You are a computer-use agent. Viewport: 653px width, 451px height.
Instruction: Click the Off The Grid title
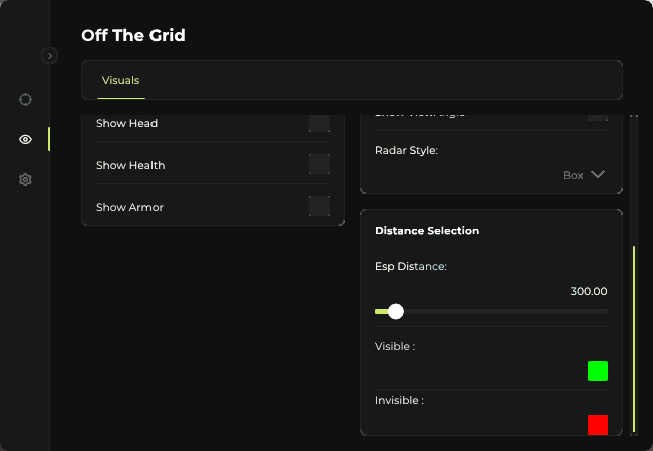point(133,36)
